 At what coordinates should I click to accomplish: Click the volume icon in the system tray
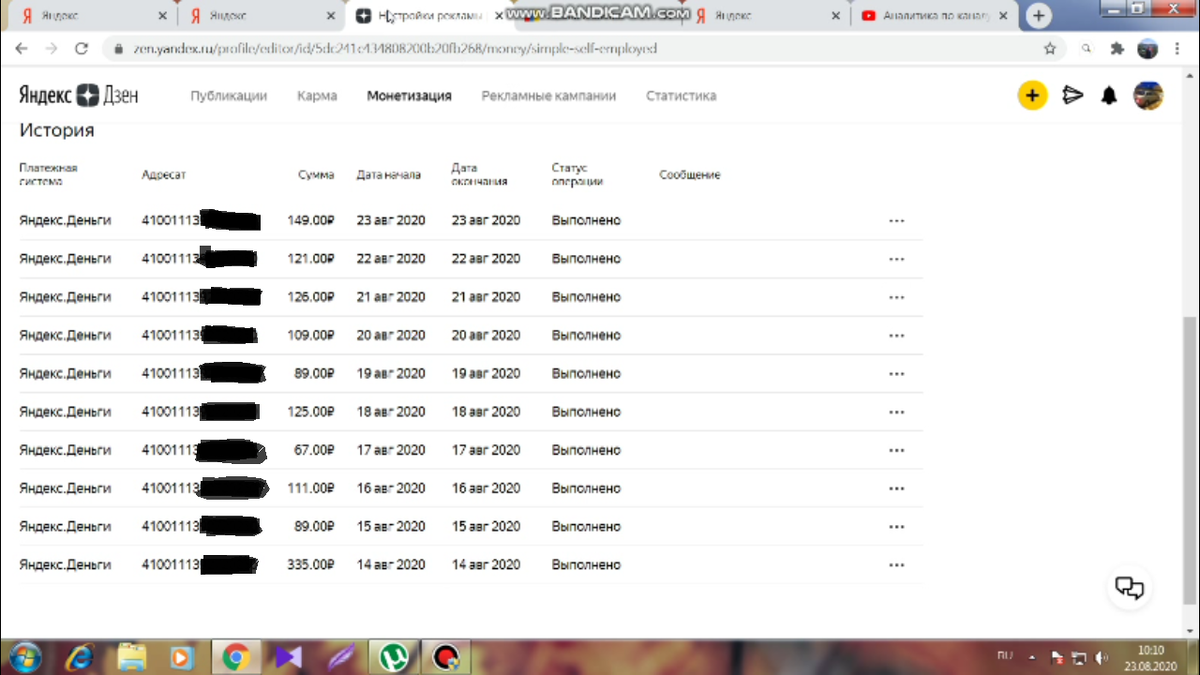coord(1101,658)
